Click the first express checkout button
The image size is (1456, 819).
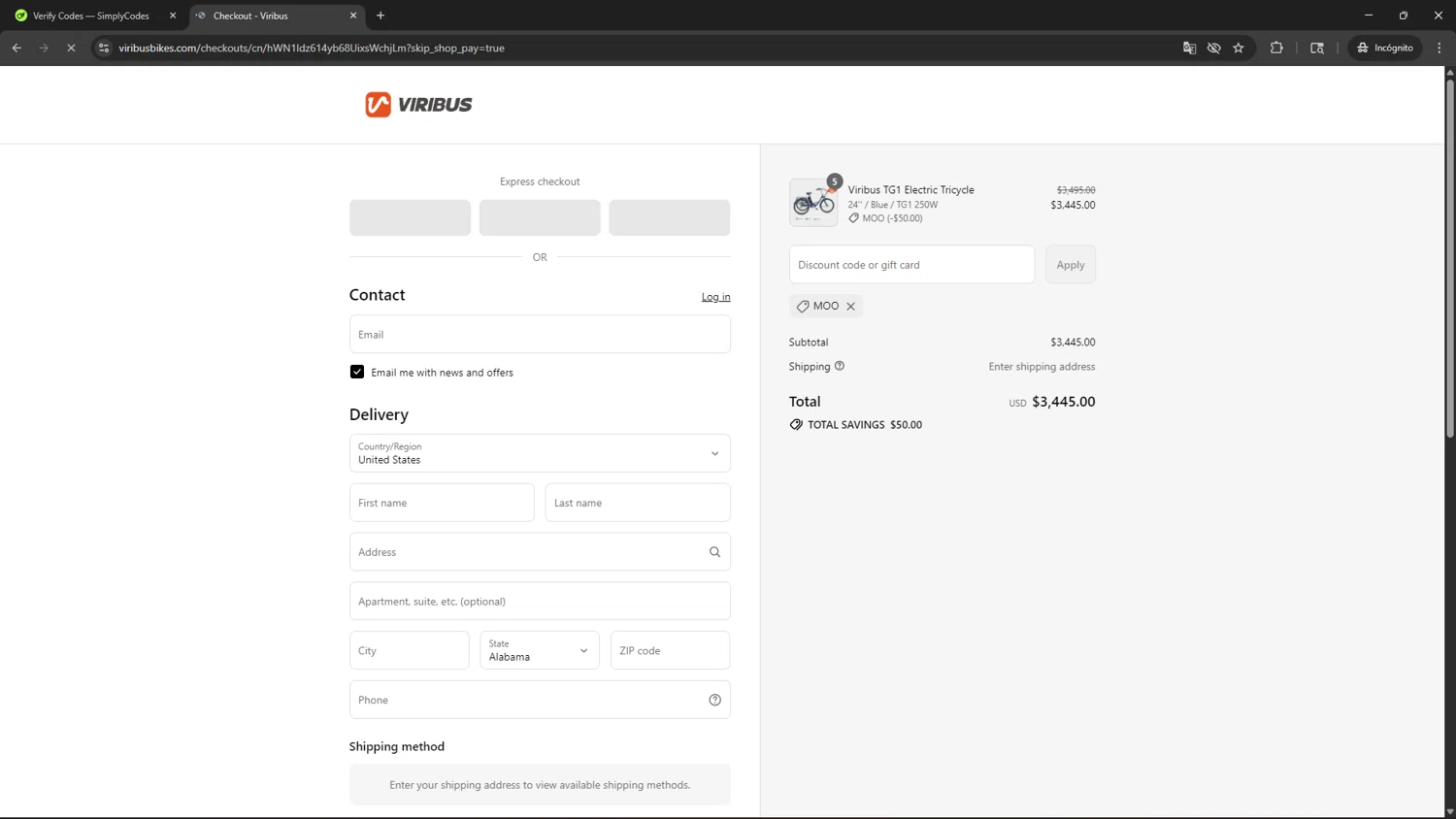410,217
